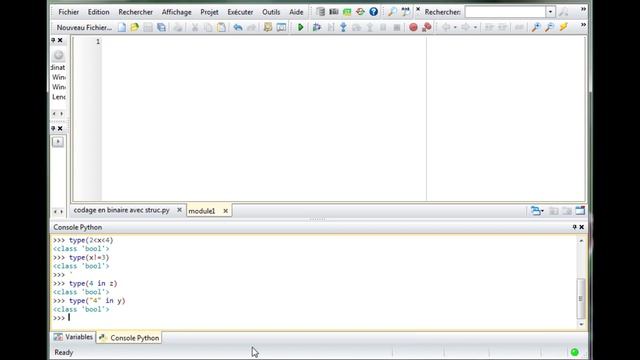The image size is (640, 360).
Task: Click the console scrollbar up arrow
Action: (x=581, y=241)
